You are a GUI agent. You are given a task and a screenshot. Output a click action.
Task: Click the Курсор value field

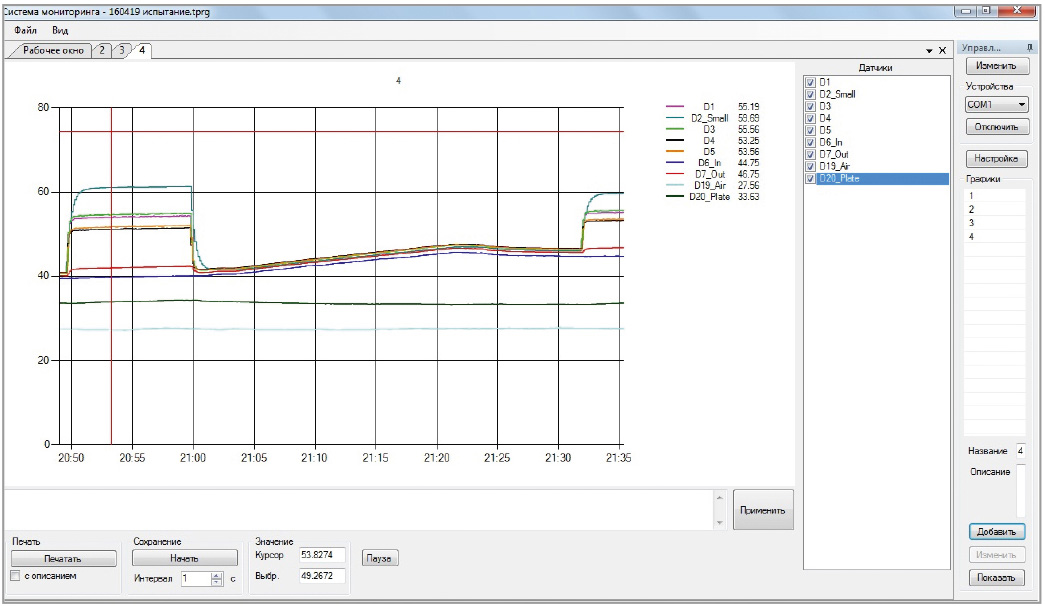click(x=322, y=555)
